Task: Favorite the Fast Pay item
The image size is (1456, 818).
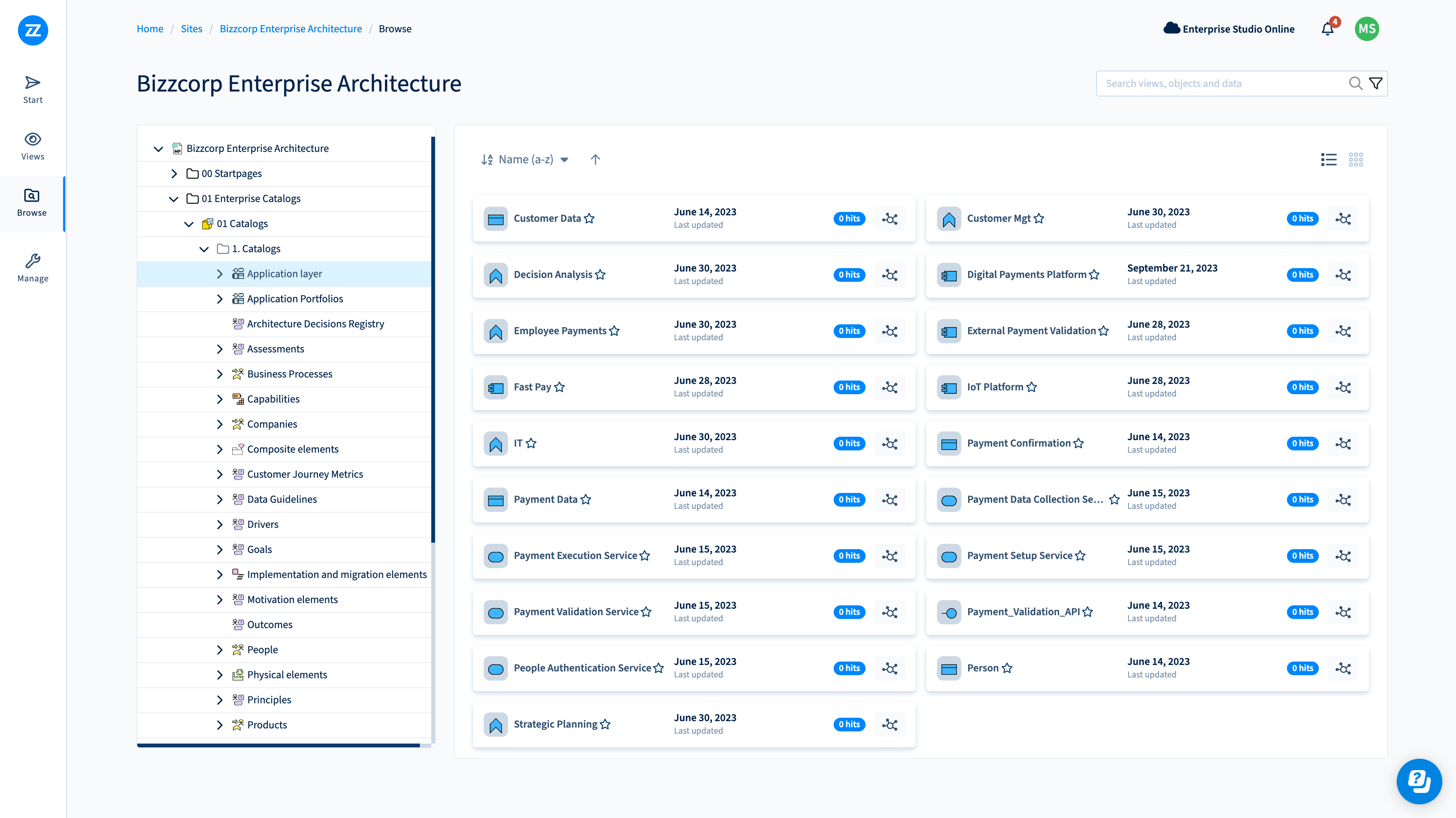Action: coord(560,387)
